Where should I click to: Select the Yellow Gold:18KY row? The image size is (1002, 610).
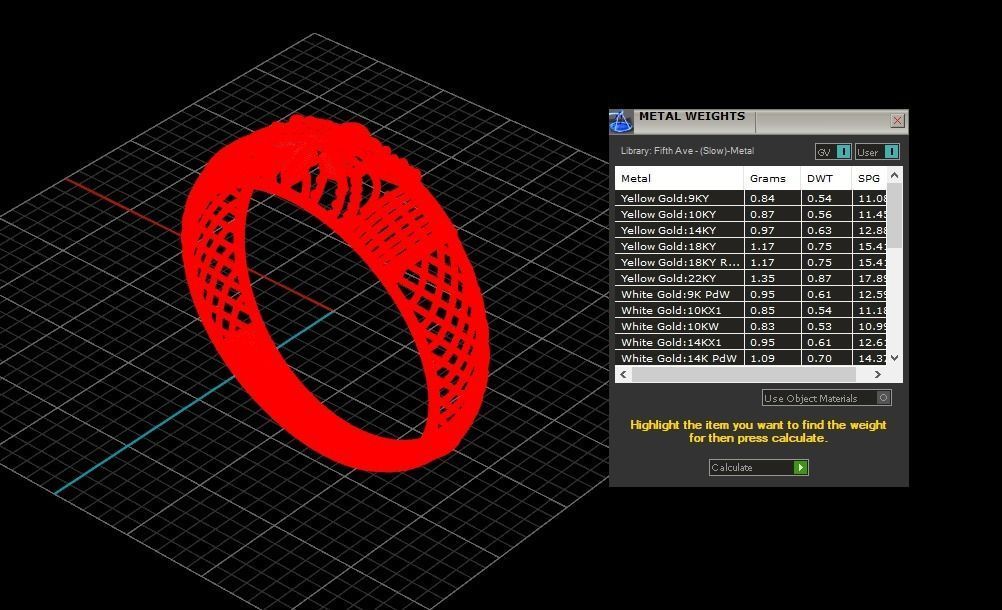tap(751, 246)
